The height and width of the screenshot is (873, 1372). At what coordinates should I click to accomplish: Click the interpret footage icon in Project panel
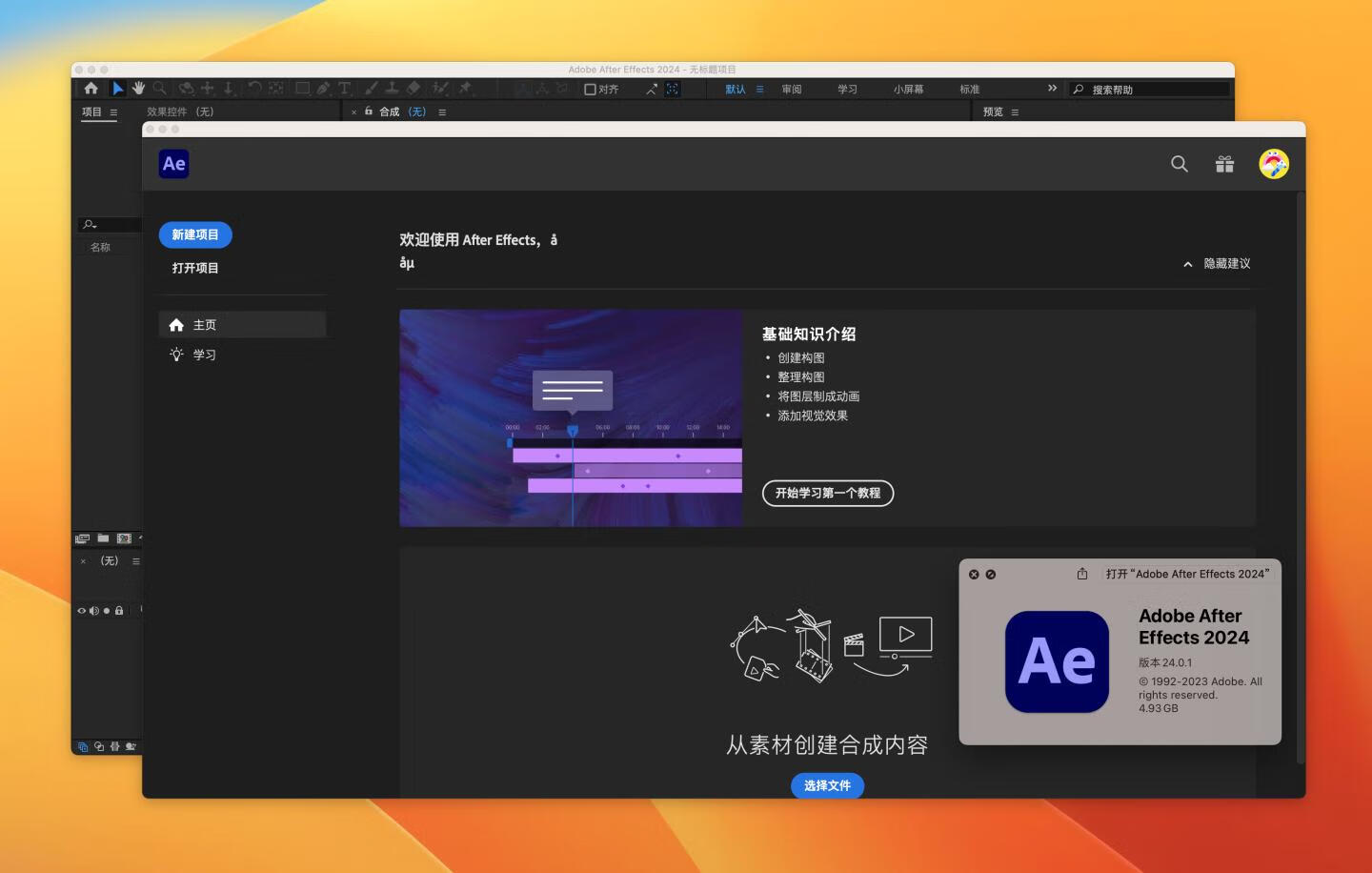(x=82, y=538)
